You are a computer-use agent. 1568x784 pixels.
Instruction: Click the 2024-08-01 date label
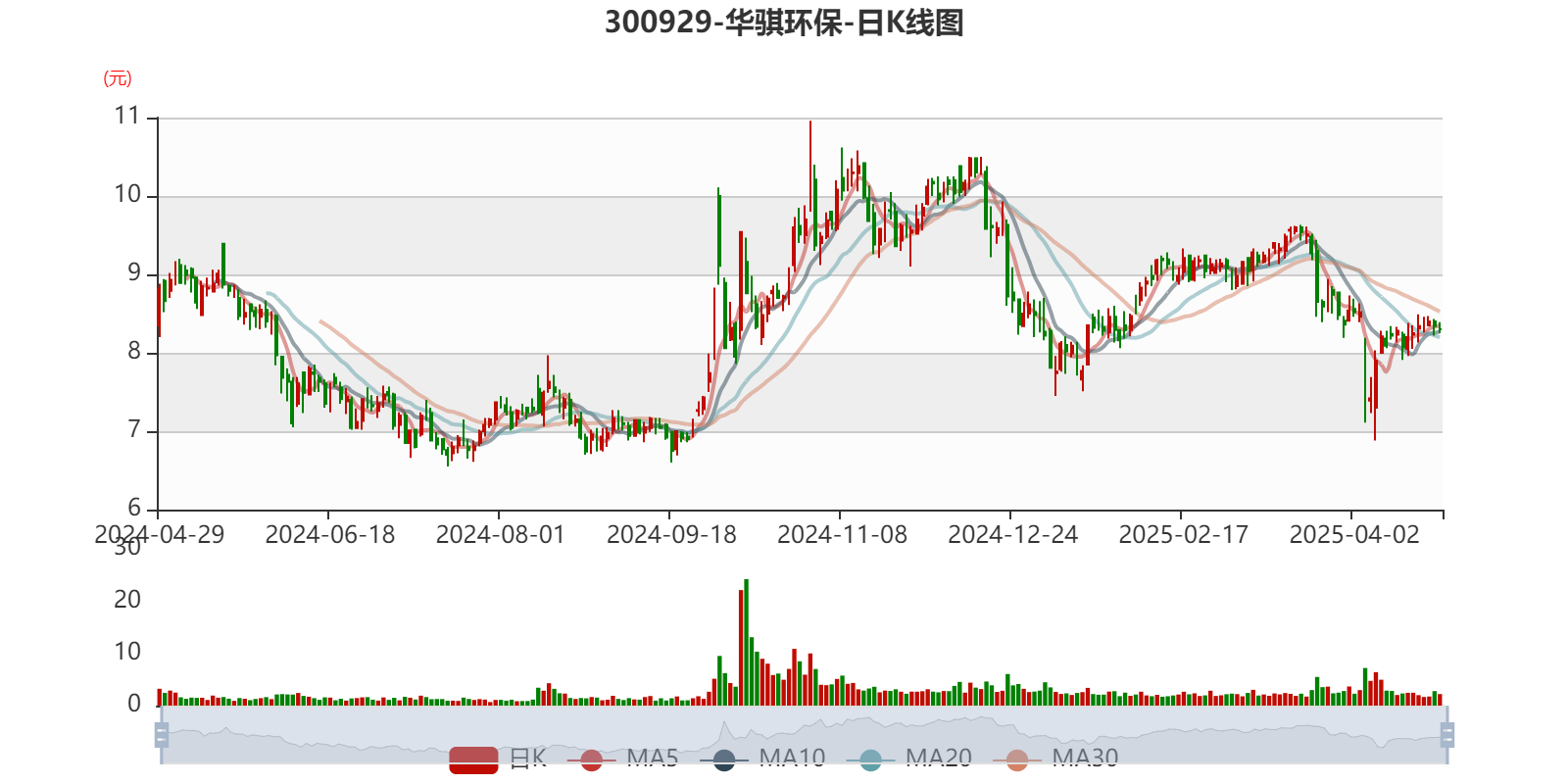tap(500, 535)
